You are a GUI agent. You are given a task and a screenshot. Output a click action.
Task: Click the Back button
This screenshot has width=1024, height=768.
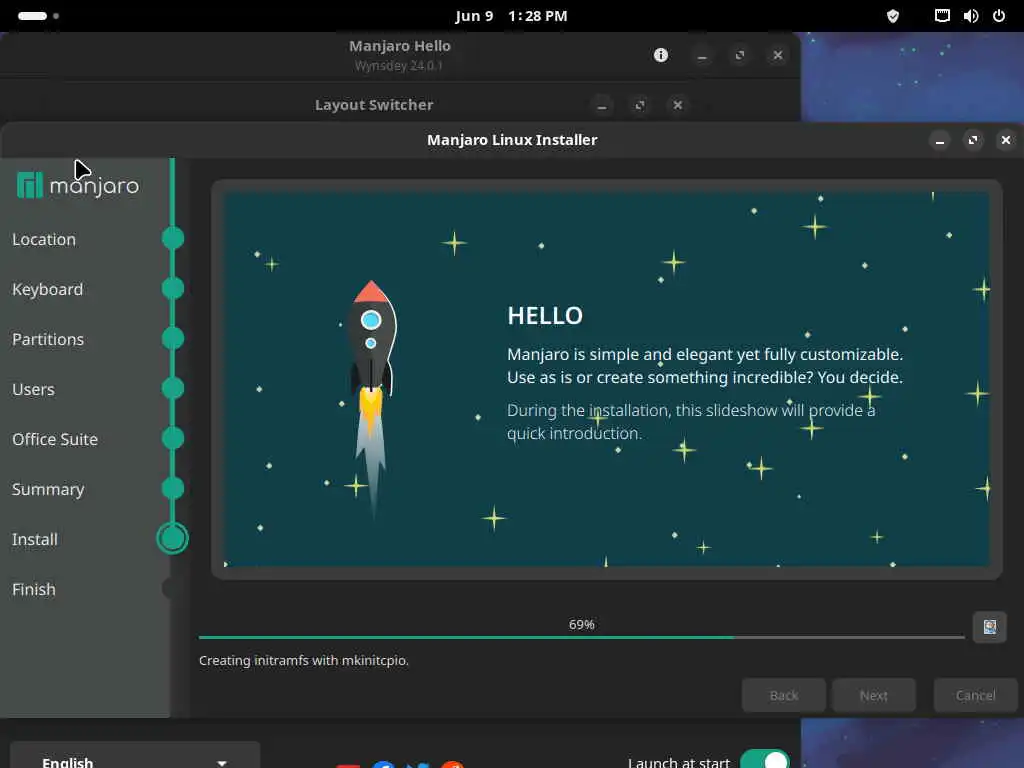tap(784, 696)
